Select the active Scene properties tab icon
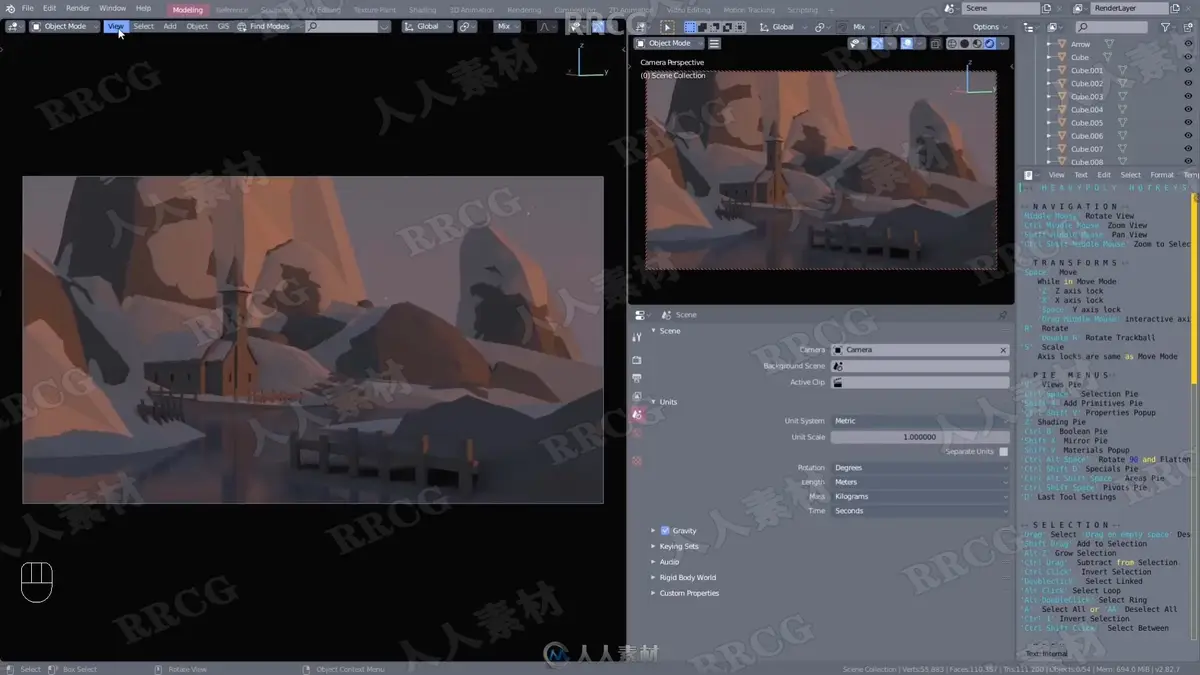The width and height of the screenshot is (1200, 675). point(637,414)
